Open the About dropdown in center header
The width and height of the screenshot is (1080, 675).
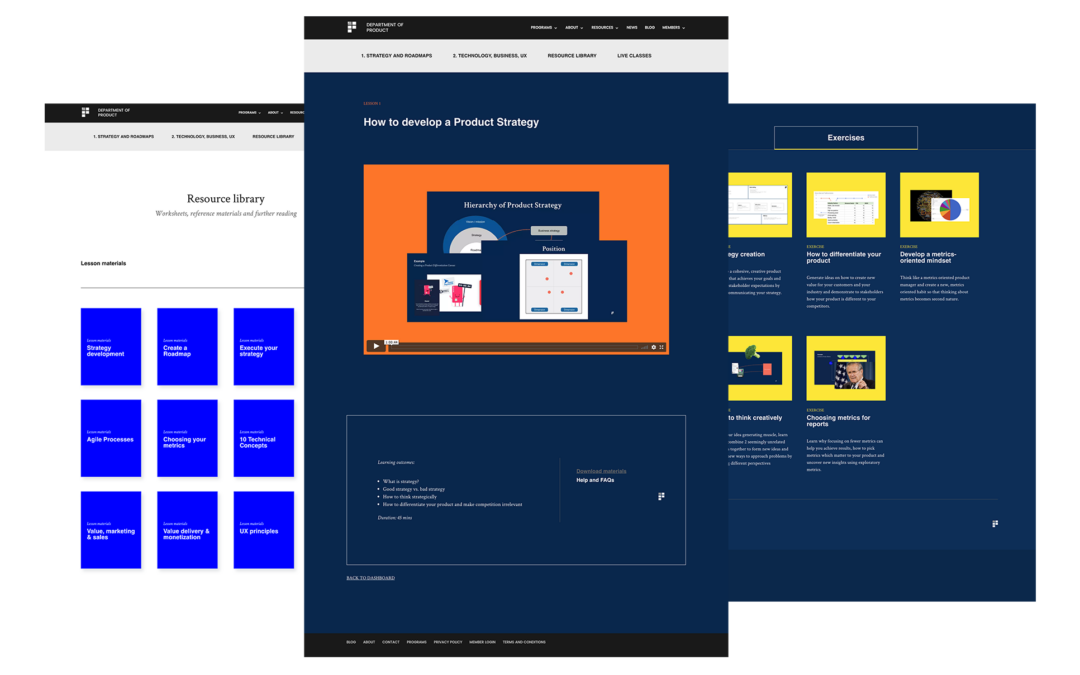tap(574, 28)
